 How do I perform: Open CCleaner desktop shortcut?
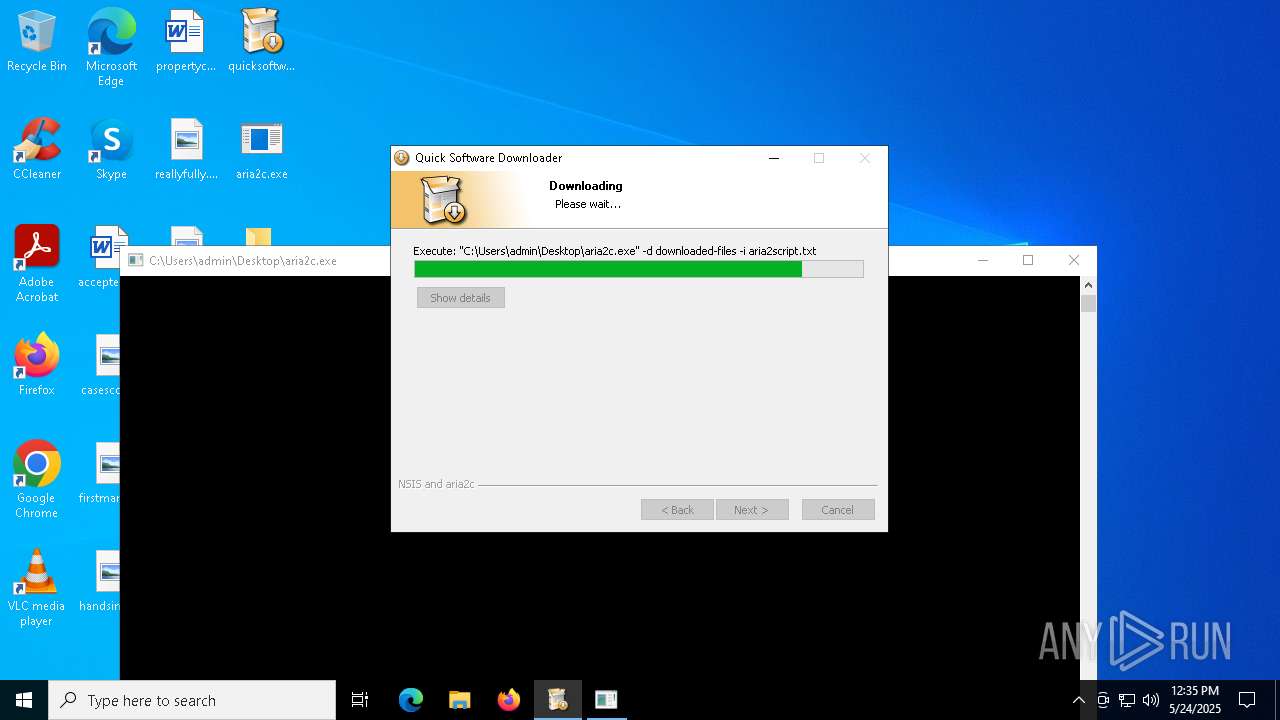37,149
